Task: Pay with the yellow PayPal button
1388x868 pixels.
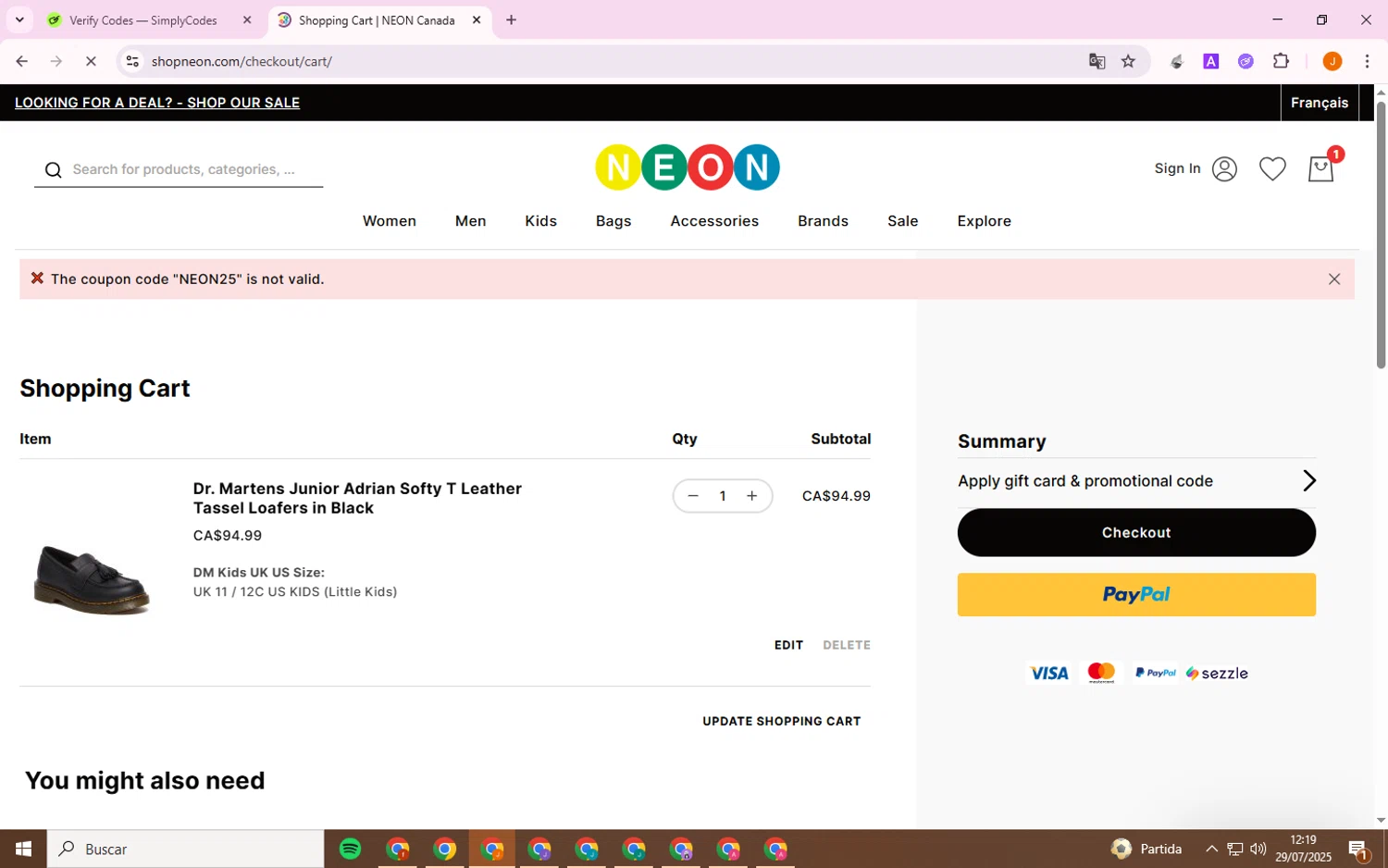Action: point(1136,595)
